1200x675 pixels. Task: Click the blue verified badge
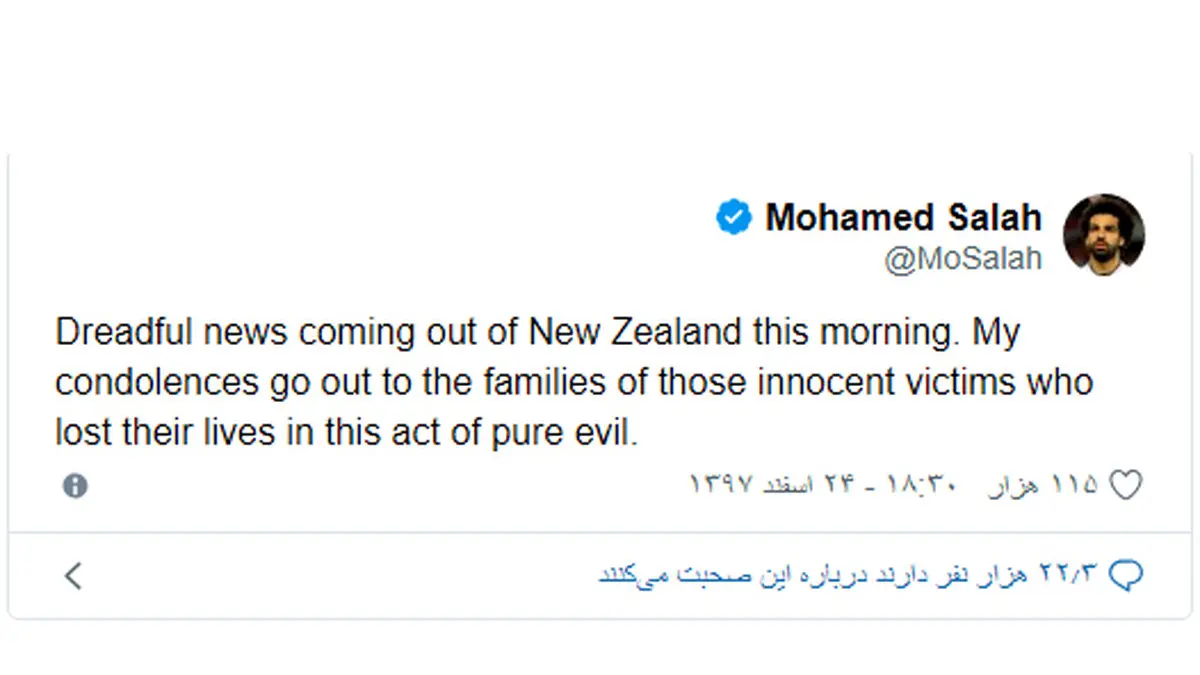pos(733,217)
